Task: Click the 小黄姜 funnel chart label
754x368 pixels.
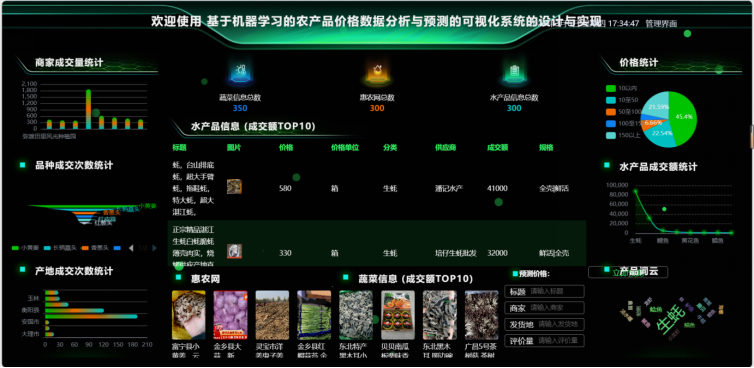Action: 148,206
